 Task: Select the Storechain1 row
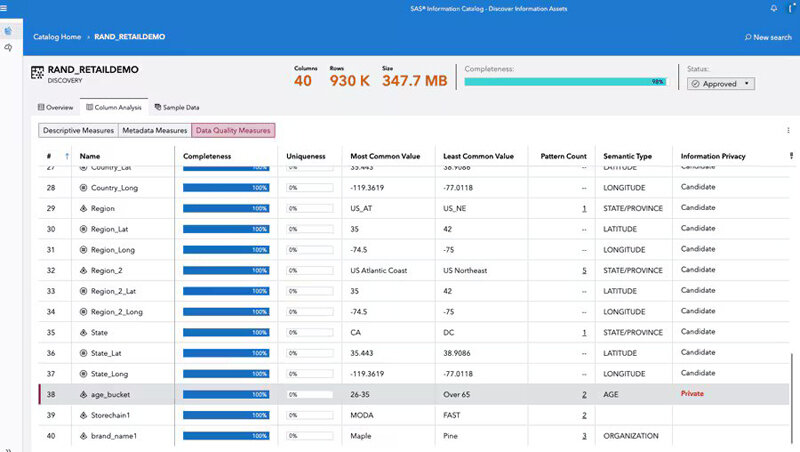click(414, 415)
